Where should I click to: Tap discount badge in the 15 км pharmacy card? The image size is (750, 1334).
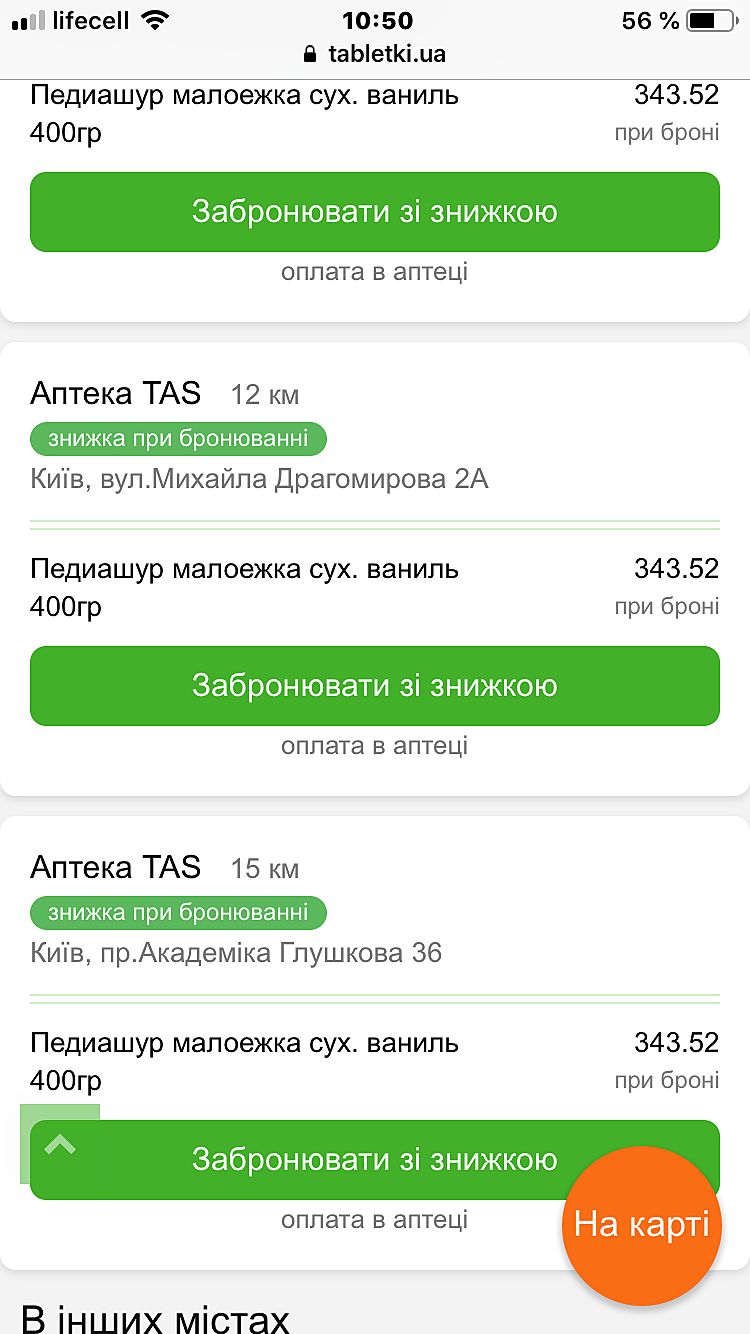178,913
